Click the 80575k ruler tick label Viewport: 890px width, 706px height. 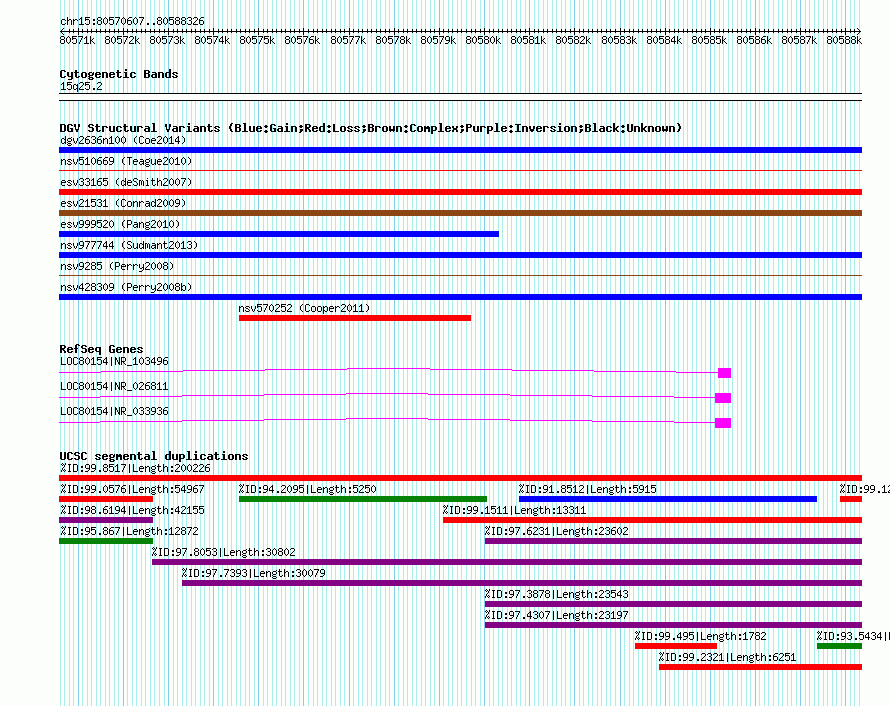point(257,40)
